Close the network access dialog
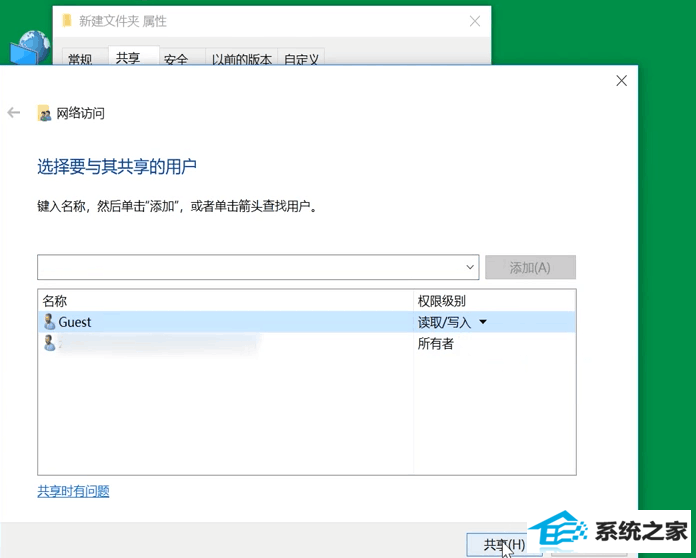Viewport: 696px width, 558px height. click(621, 80)
